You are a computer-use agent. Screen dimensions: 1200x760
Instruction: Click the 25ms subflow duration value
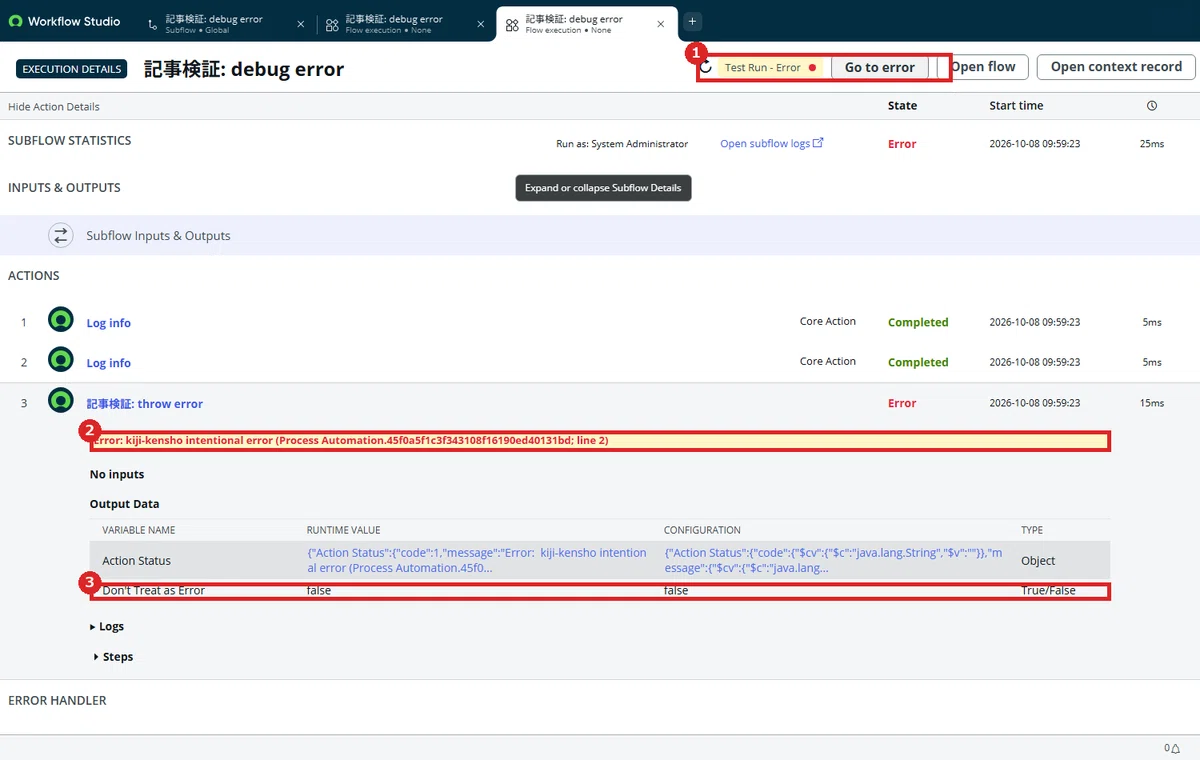point(1152,144)
